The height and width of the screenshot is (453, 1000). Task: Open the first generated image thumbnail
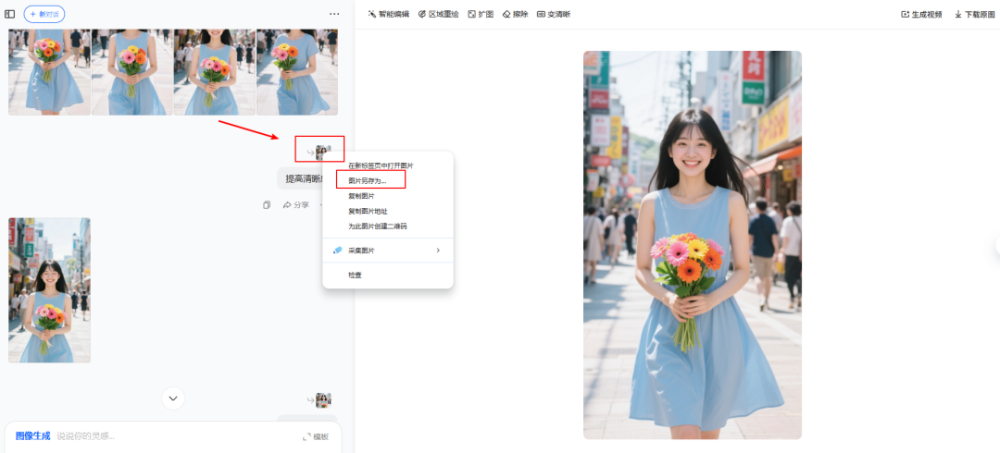[49, 72]
